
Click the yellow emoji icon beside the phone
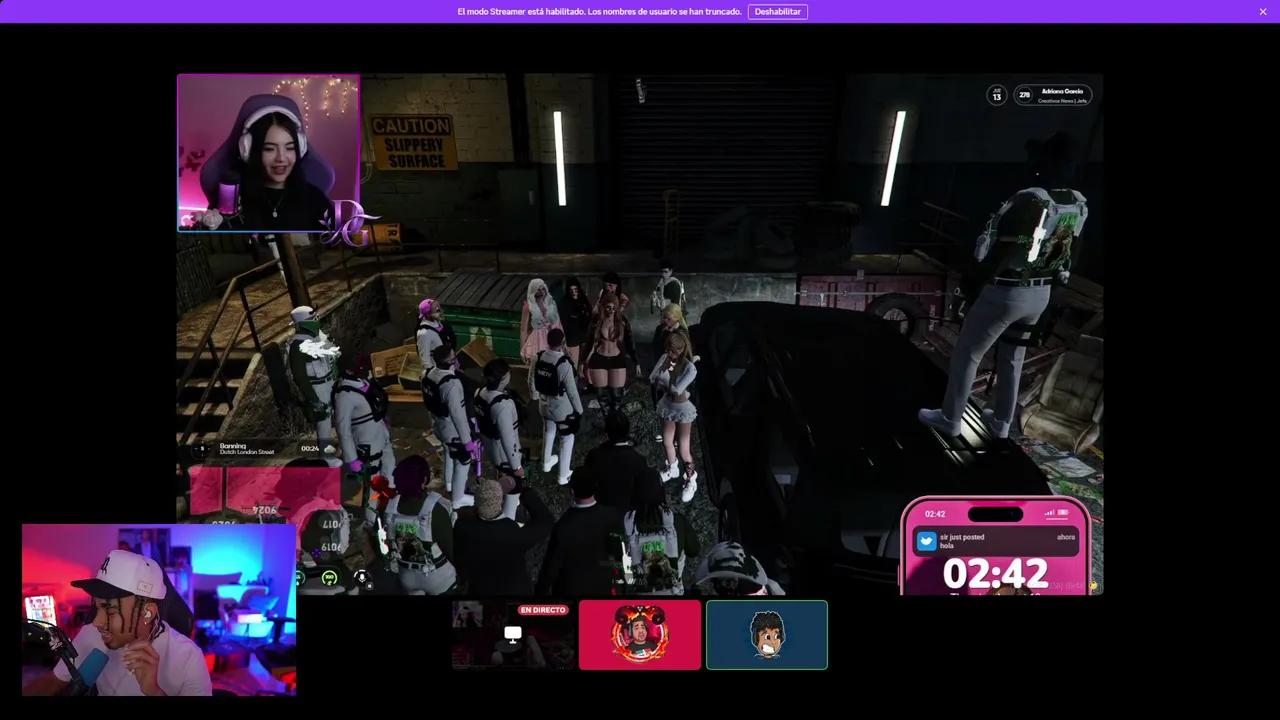pos(1093,586)
